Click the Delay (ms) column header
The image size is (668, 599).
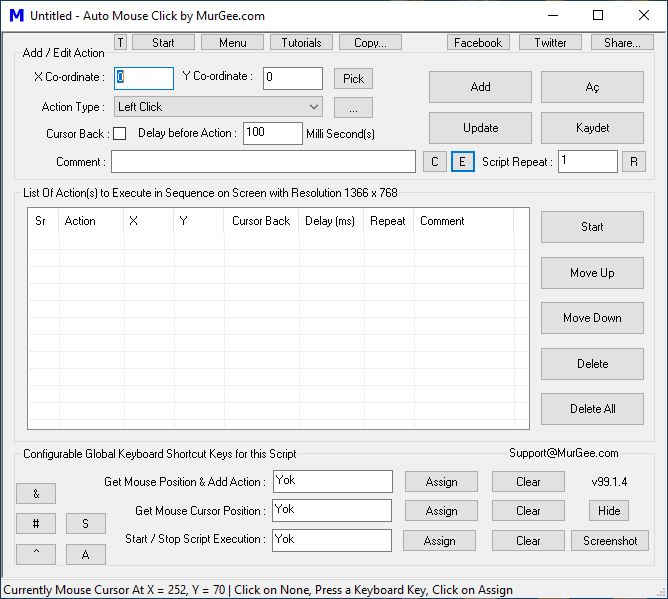tap(331, 221)
